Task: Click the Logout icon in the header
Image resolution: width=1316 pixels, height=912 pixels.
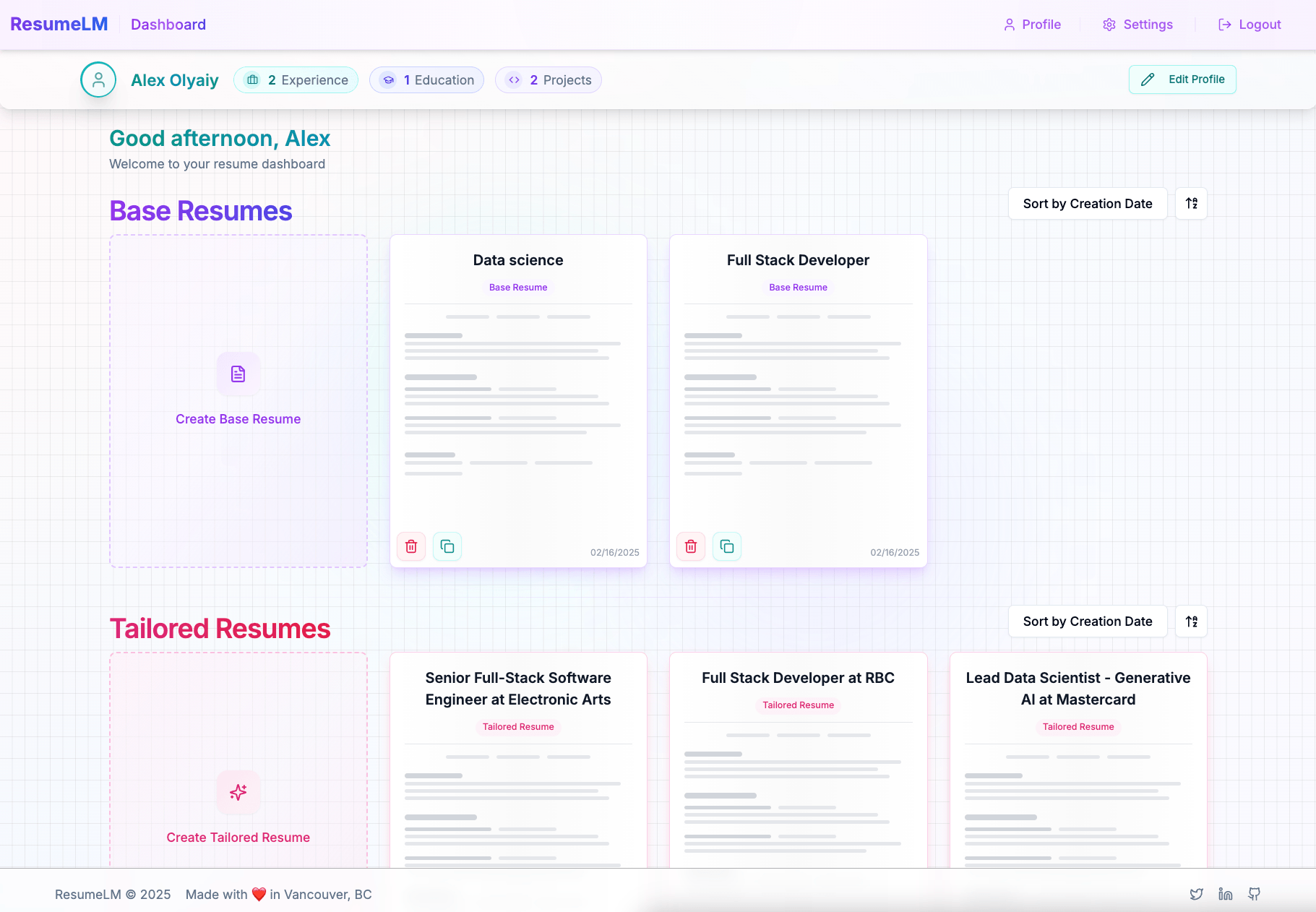Action: [x=1225, y=24]
